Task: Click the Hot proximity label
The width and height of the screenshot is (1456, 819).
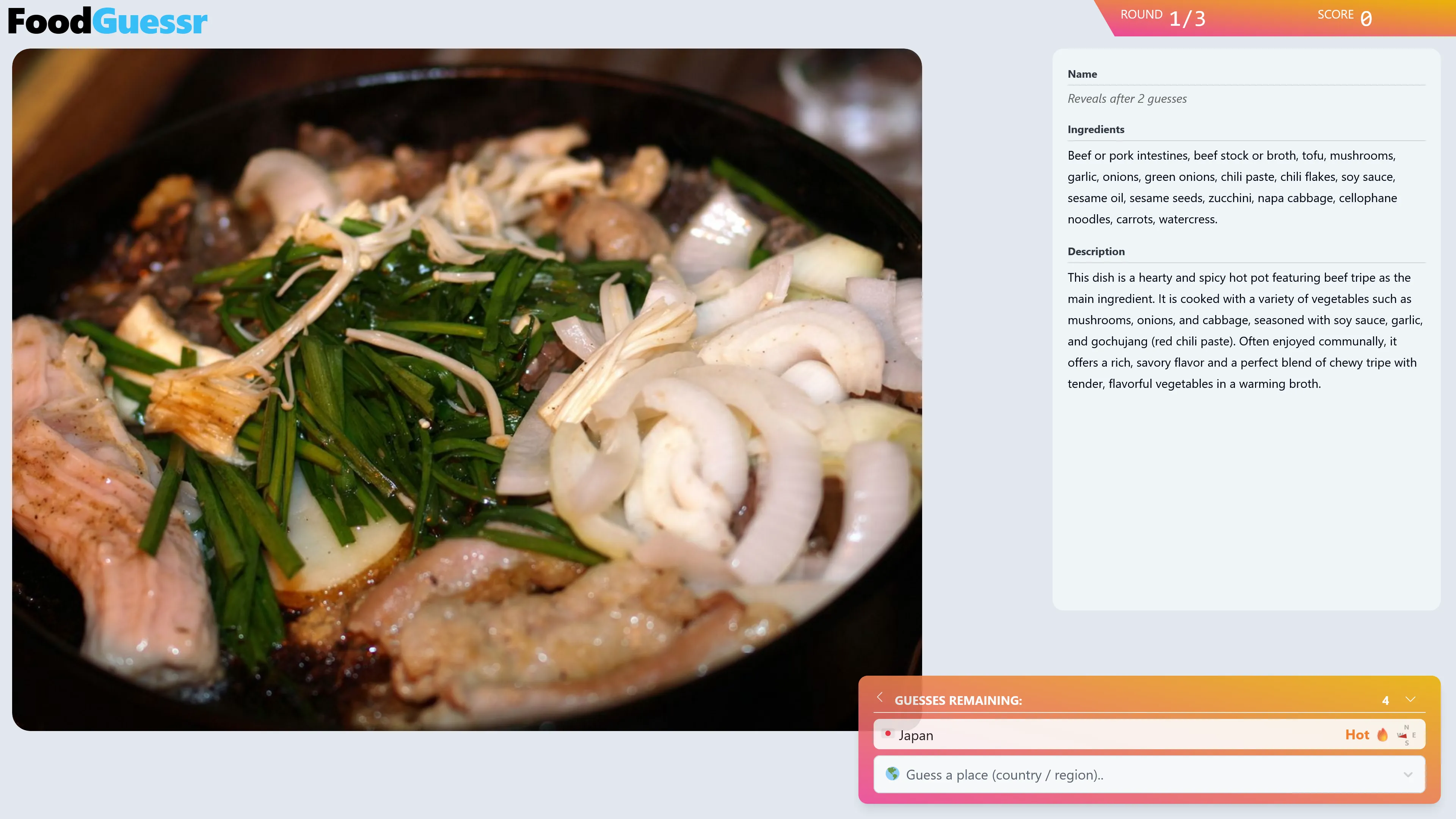Action: tap(1358, 734)
